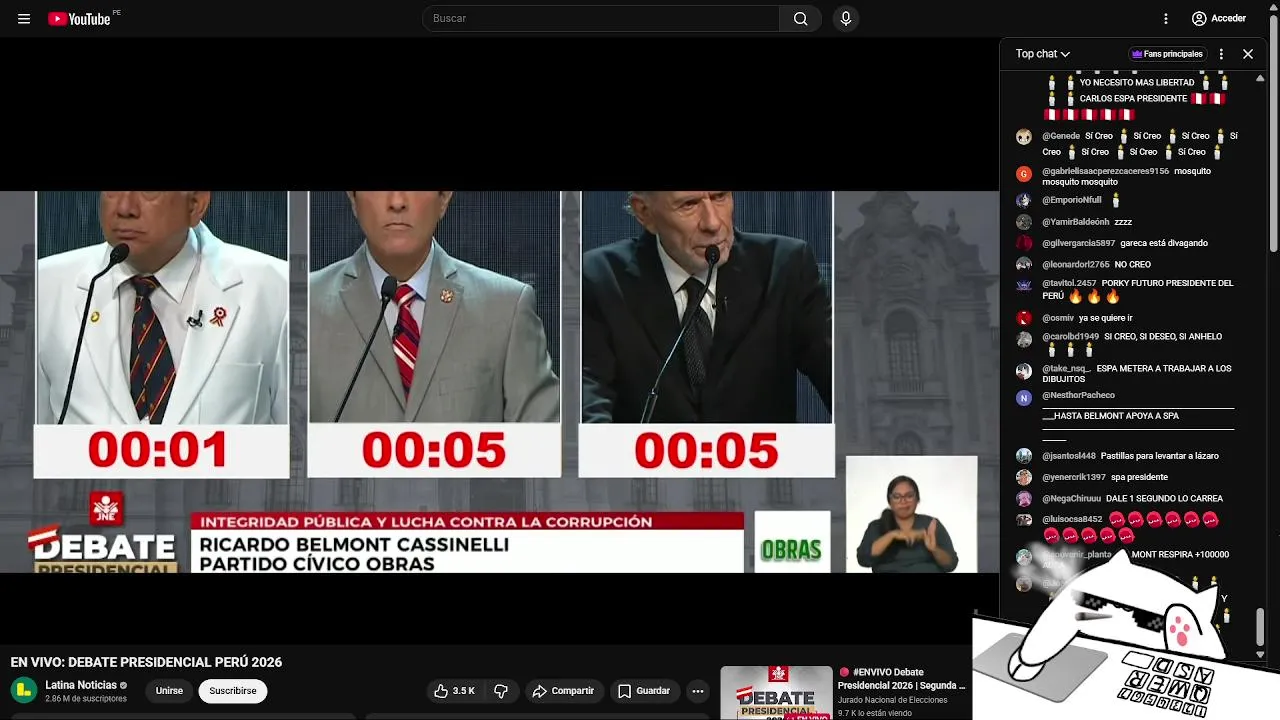Click @jsantosl448 username in chat
Viewport: 1280px width, 720px height.
click(x=1068, y=456)
